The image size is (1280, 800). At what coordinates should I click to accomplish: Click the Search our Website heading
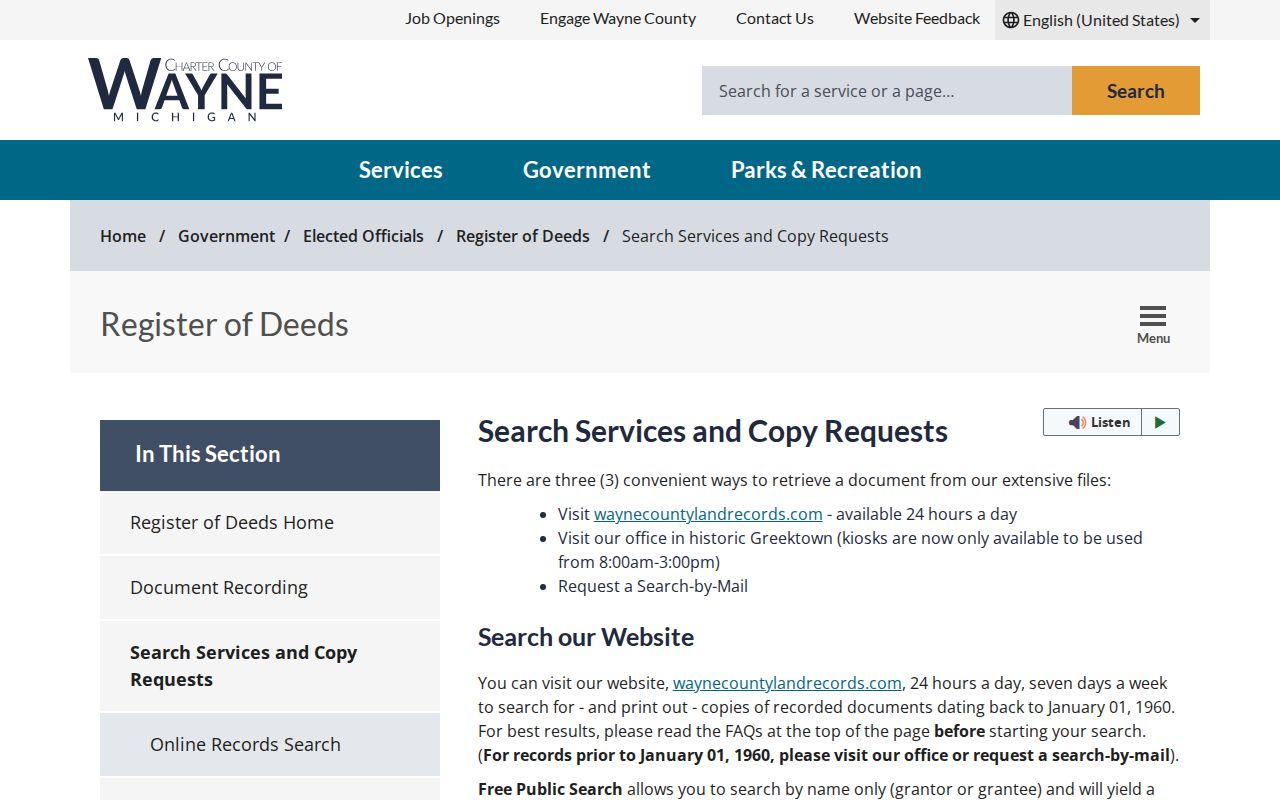[586, 637]
